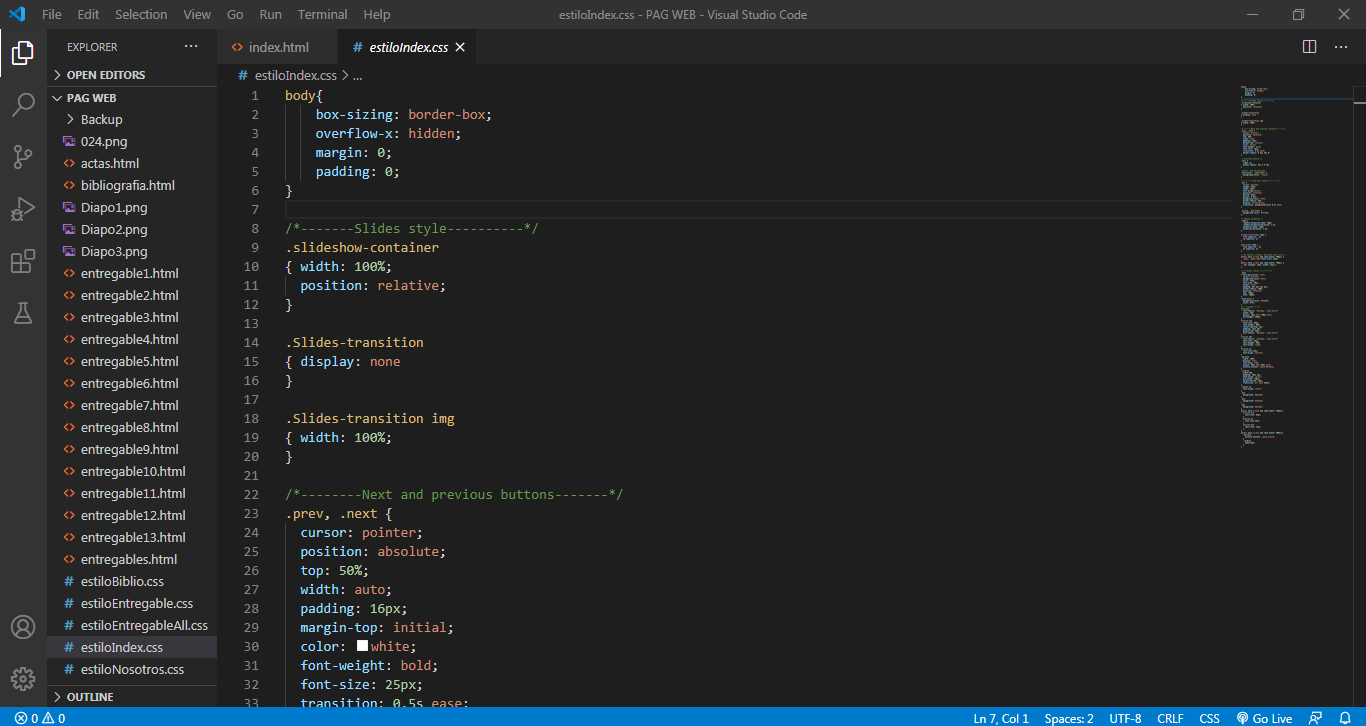This screenshot has width=1366, height=726.
Task: Open the File menu
Action: point(52,14)
